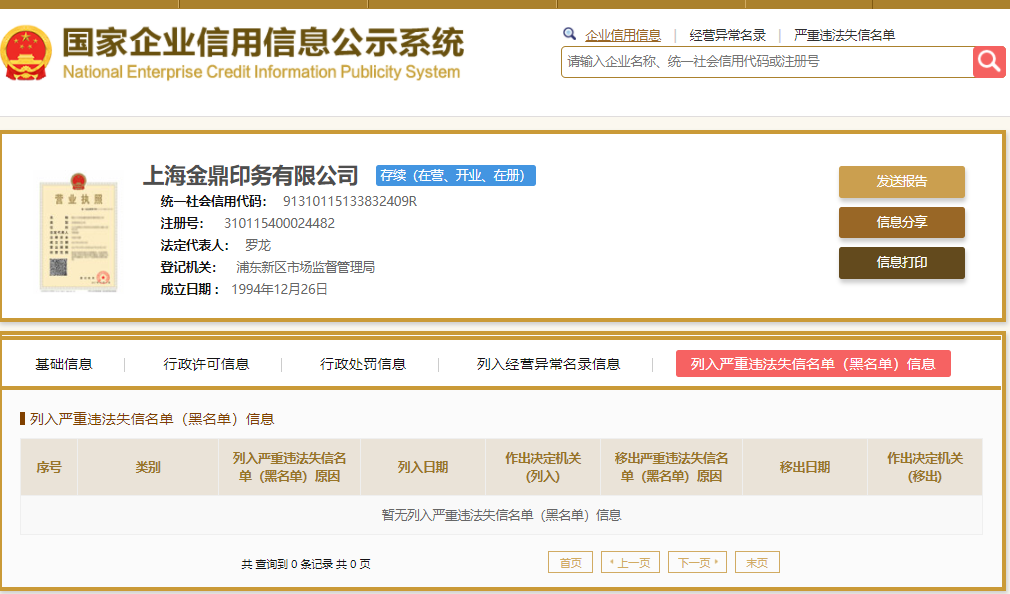Focus the enterprise name search input field

[x=767, y=62]
